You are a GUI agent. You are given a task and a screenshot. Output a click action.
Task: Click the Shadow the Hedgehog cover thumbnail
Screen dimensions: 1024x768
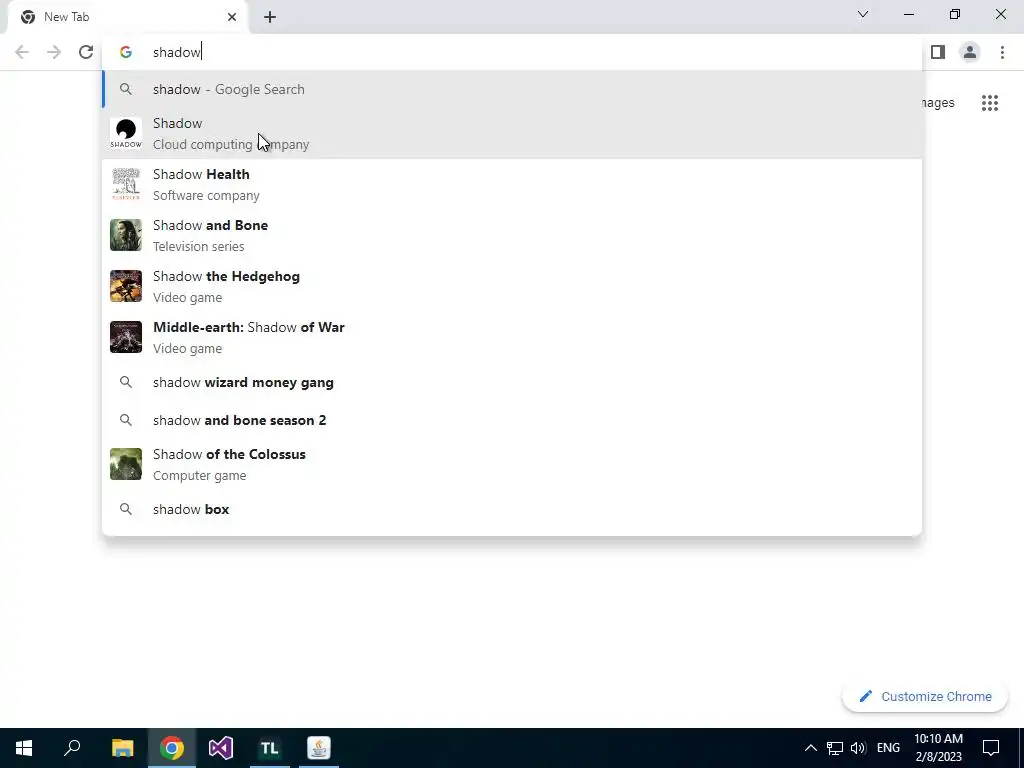[126, 286]
